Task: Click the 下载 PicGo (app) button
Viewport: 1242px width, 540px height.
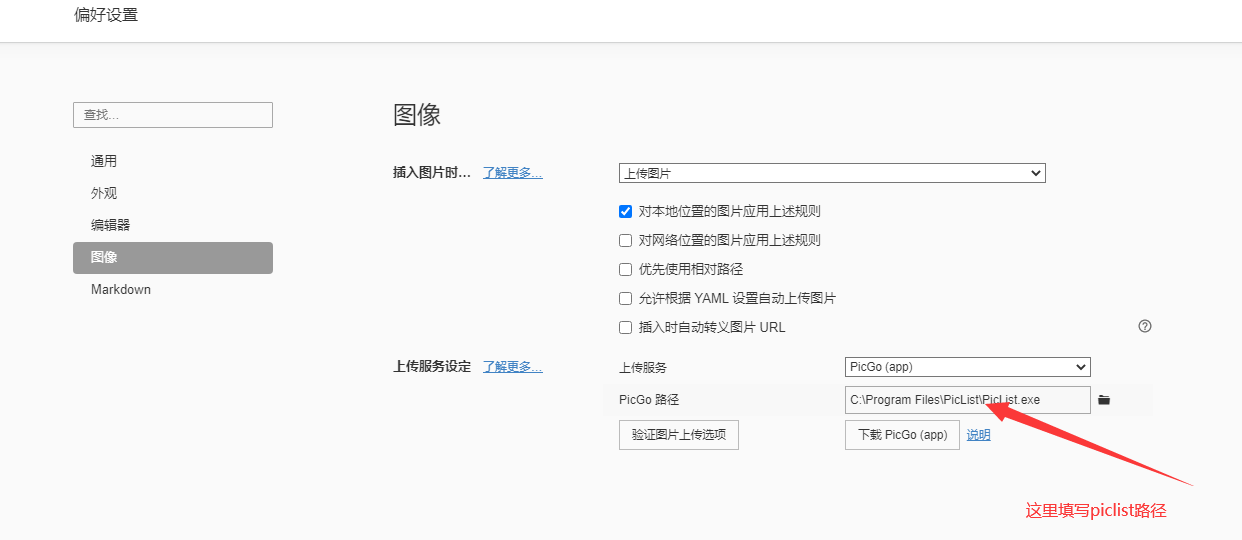Action: click(902, 435)
